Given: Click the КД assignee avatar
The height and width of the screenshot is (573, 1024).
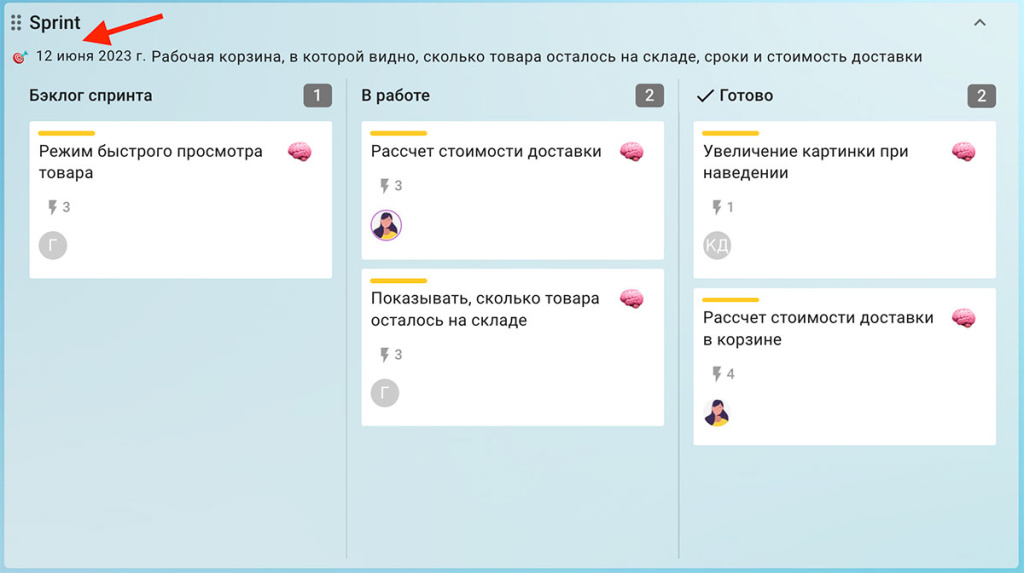Looking at the screenshot, I should pos(717,245).
